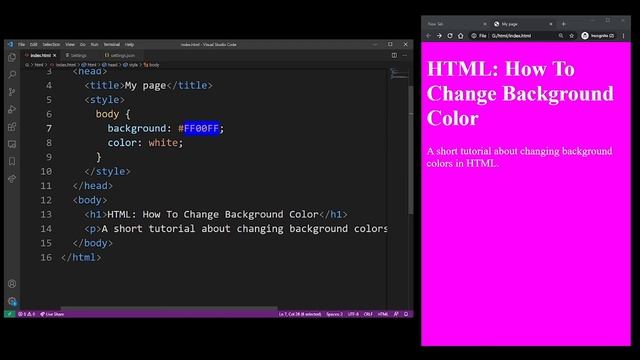This screenshot has height=360, width=640.
Task: Open the Terminal menu
Action: 111,44
